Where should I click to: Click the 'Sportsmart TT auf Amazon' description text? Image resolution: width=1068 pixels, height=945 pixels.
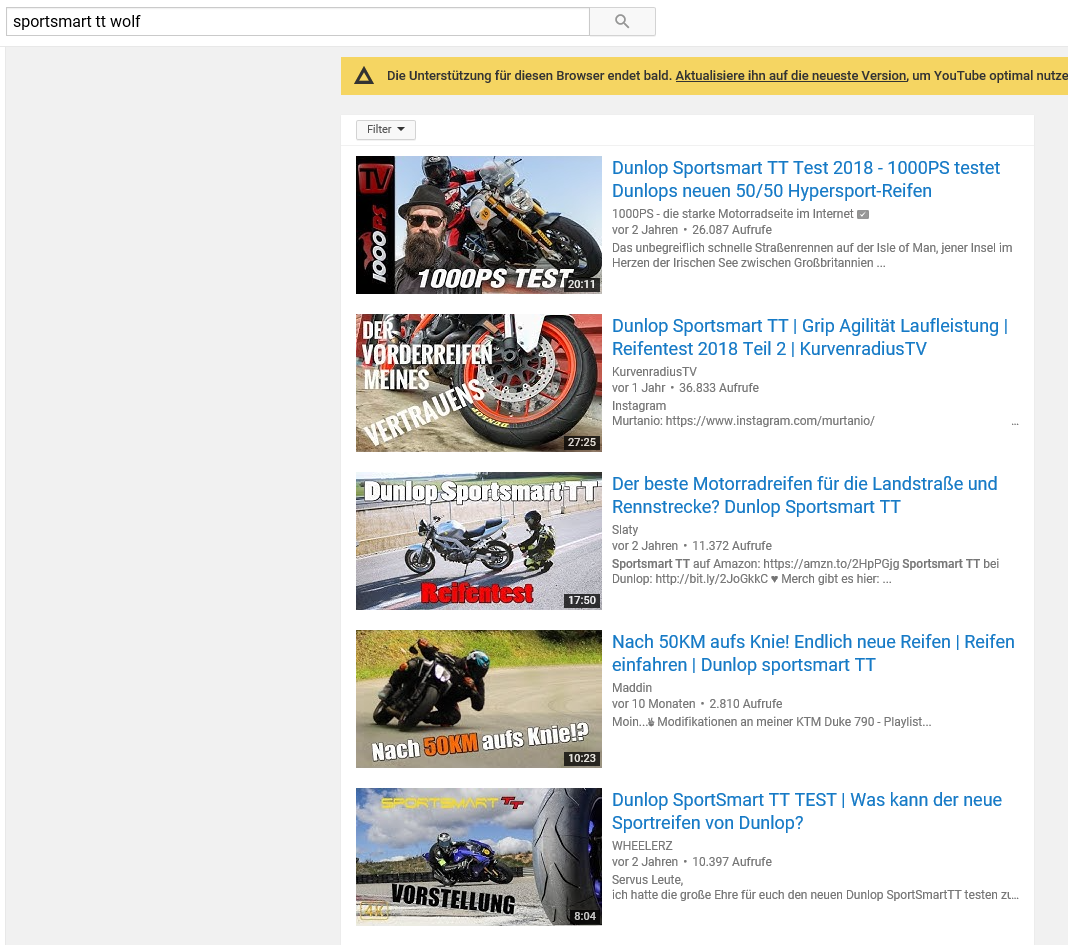(x=805, y=572)
